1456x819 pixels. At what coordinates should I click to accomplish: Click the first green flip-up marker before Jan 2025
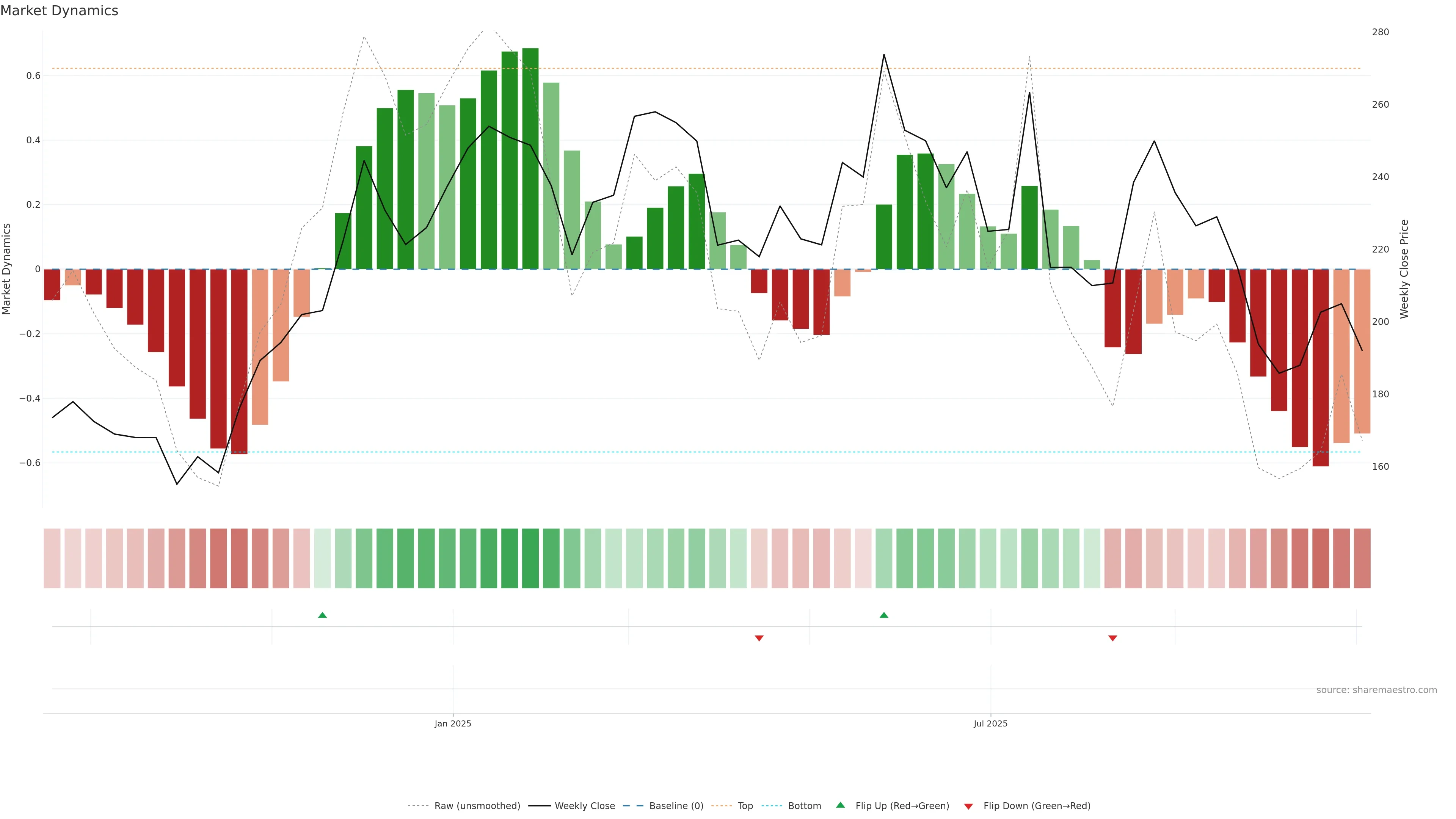coord(322,615)
